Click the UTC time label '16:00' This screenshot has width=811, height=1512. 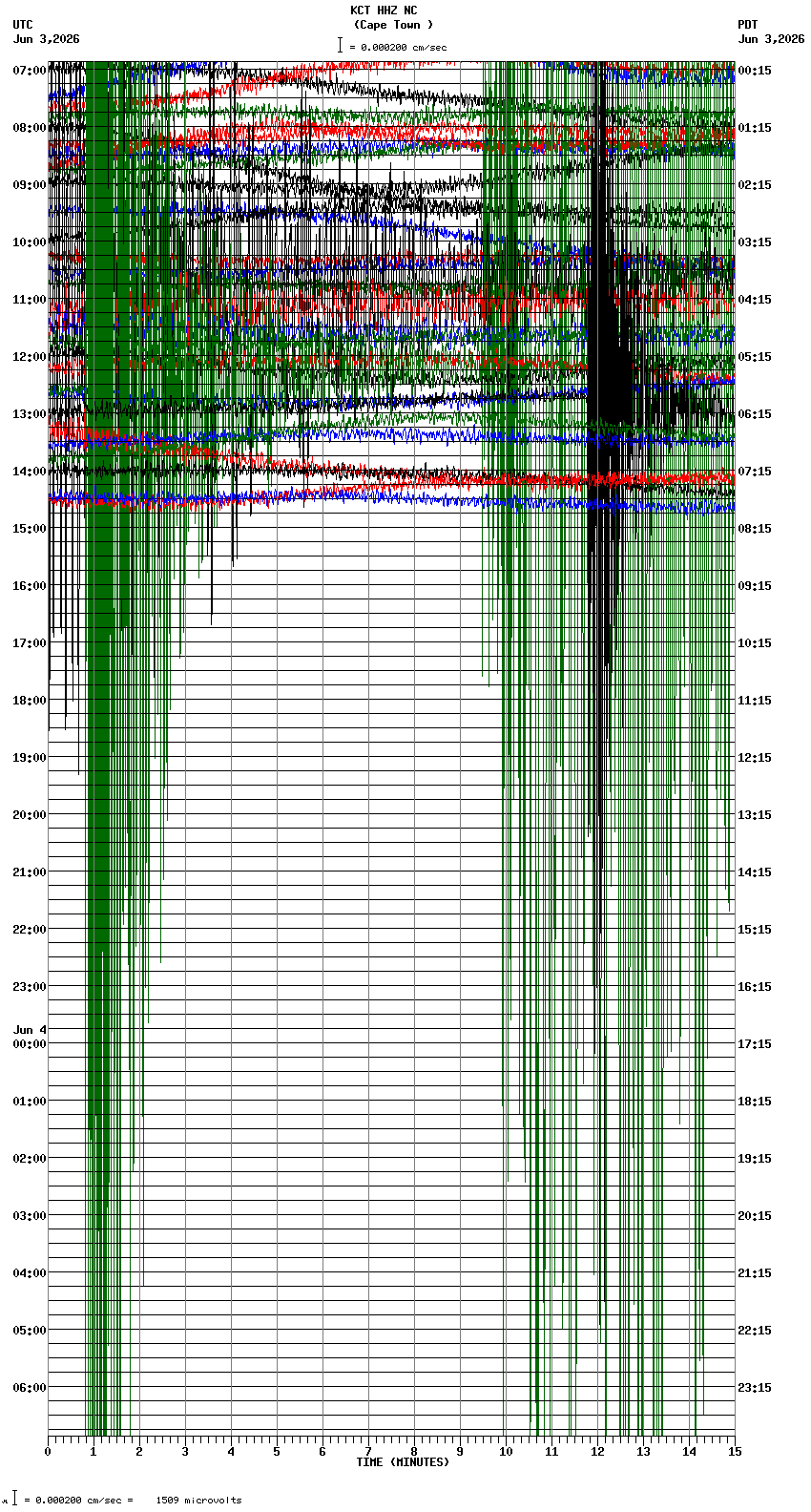pos(30,586)
